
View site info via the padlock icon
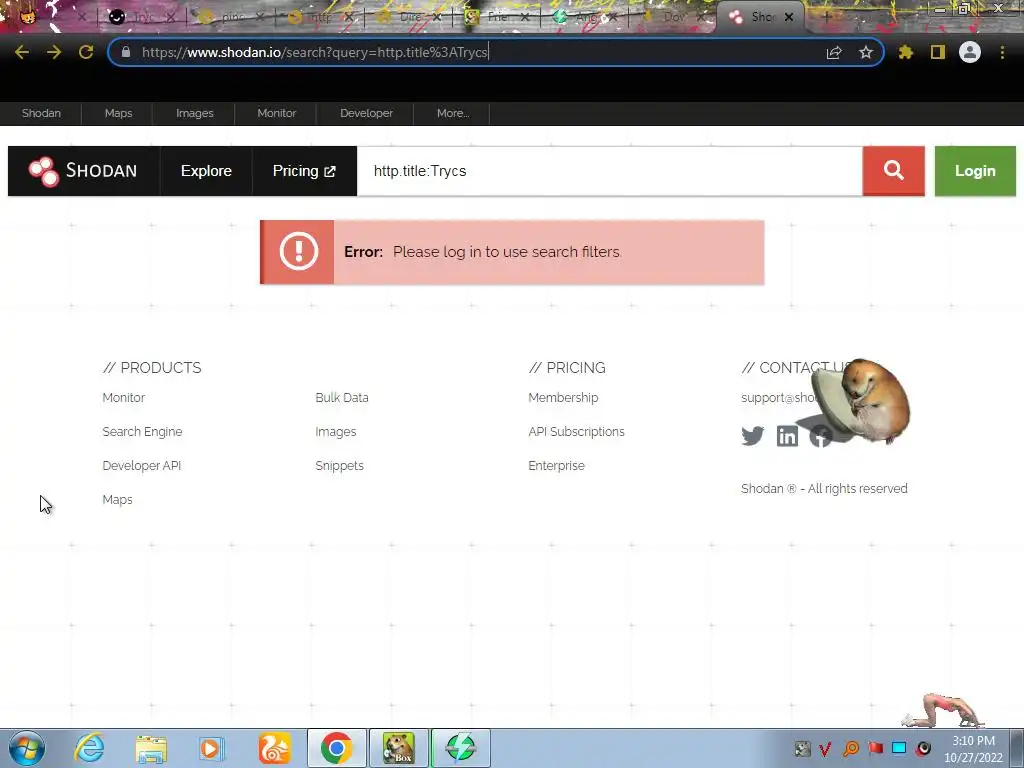pyautogui.click(x=126, y=52)
